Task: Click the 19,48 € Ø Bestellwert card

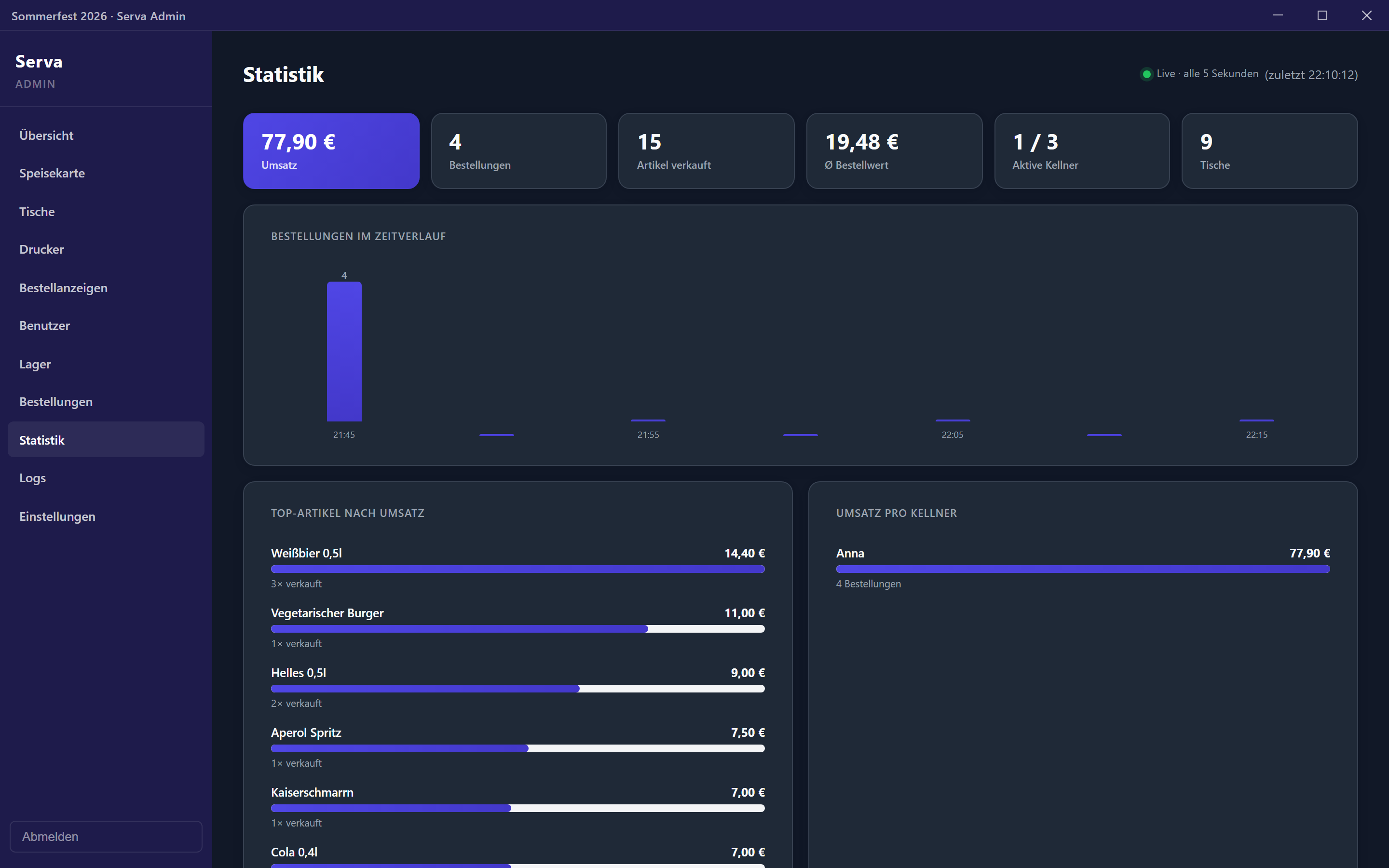Action: (x=894, y=151)
